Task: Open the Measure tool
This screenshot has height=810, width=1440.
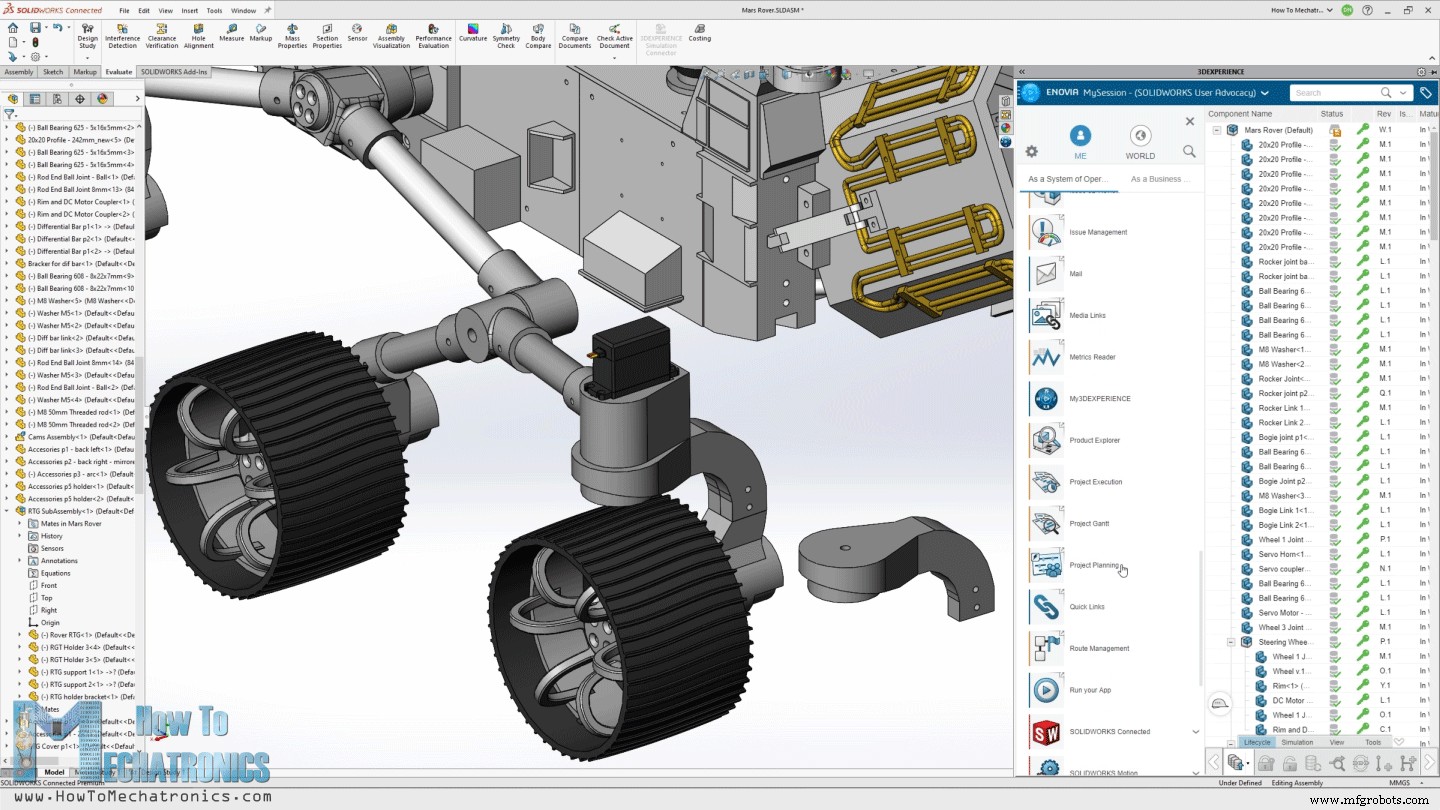Action: (x=231, y=35)
